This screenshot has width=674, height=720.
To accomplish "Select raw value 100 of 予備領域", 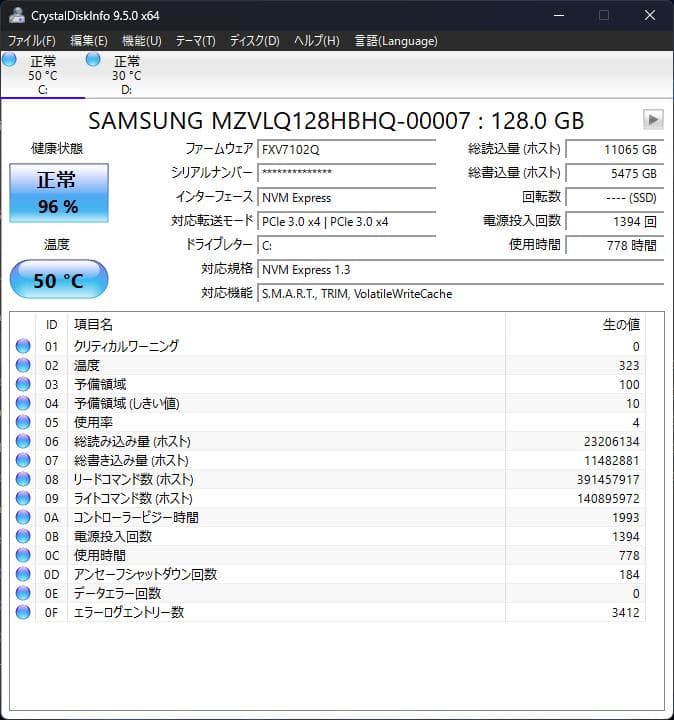I will point(629,385).
